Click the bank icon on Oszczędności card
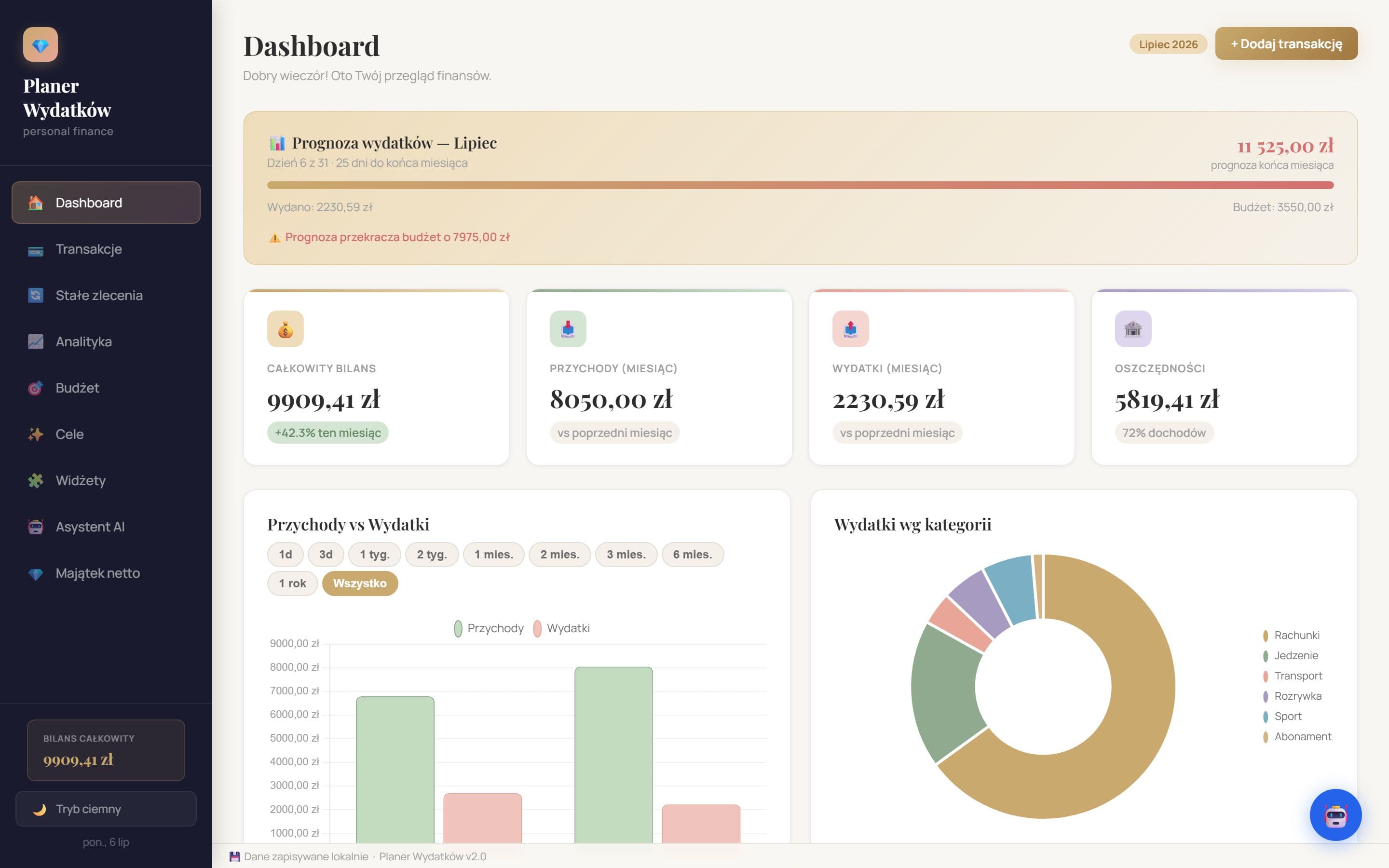The image size is (1389, 868). click(1133, 329)
